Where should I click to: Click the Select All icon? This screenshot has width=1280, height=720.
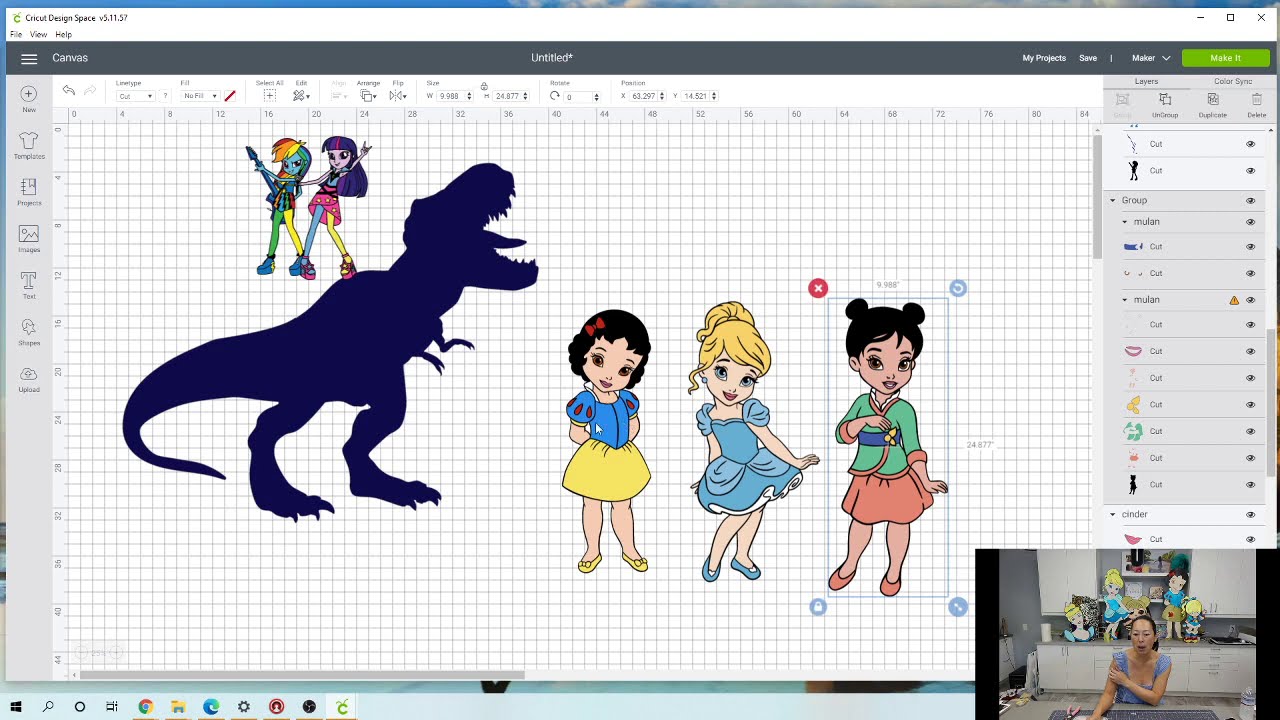pyautogui.click(x=269, y=96)
